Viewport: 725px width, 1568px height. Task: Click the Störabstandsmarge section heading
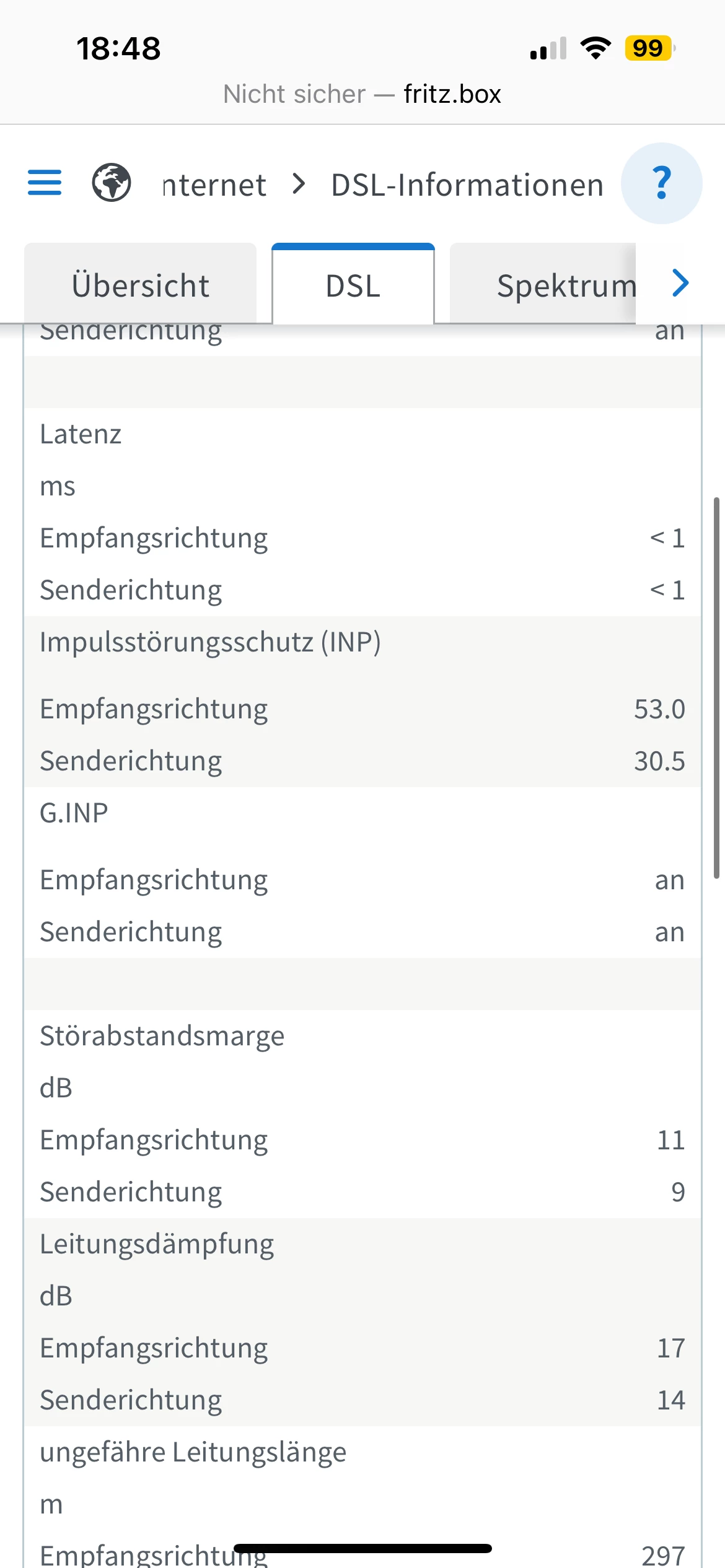[x=162, y=1036]
